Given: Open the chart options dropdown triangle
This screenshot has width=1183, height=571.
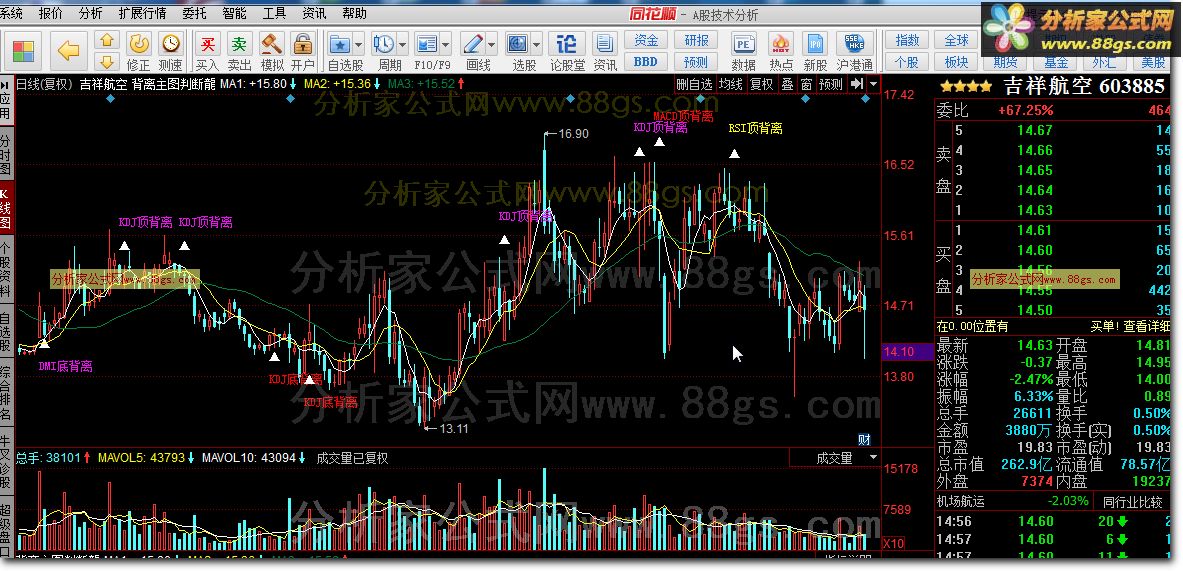Looking at the screenshot, I should (873, 84).
